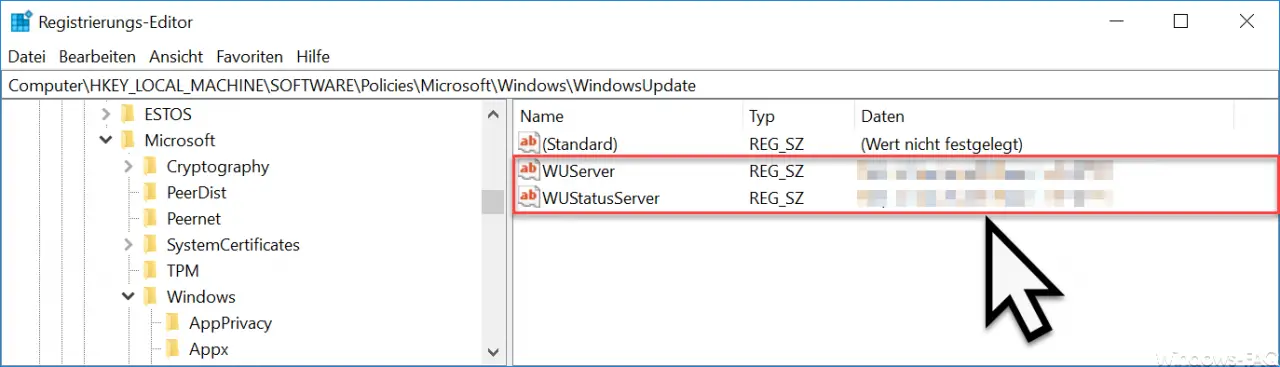This screenshot has height=367, width=1280.
Task: Select the Microsoft folder icon
Action: 127,140
